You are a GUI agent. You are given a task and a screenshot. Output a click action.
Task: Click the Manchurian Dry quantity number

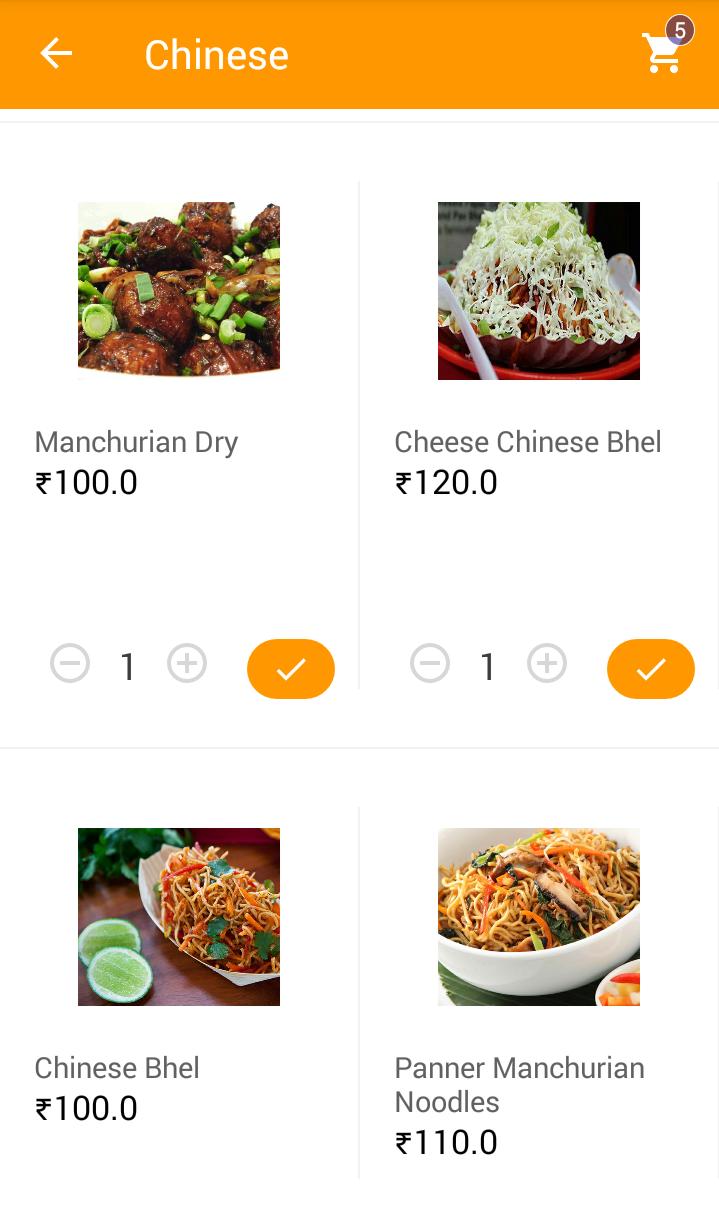click(128, 667)
